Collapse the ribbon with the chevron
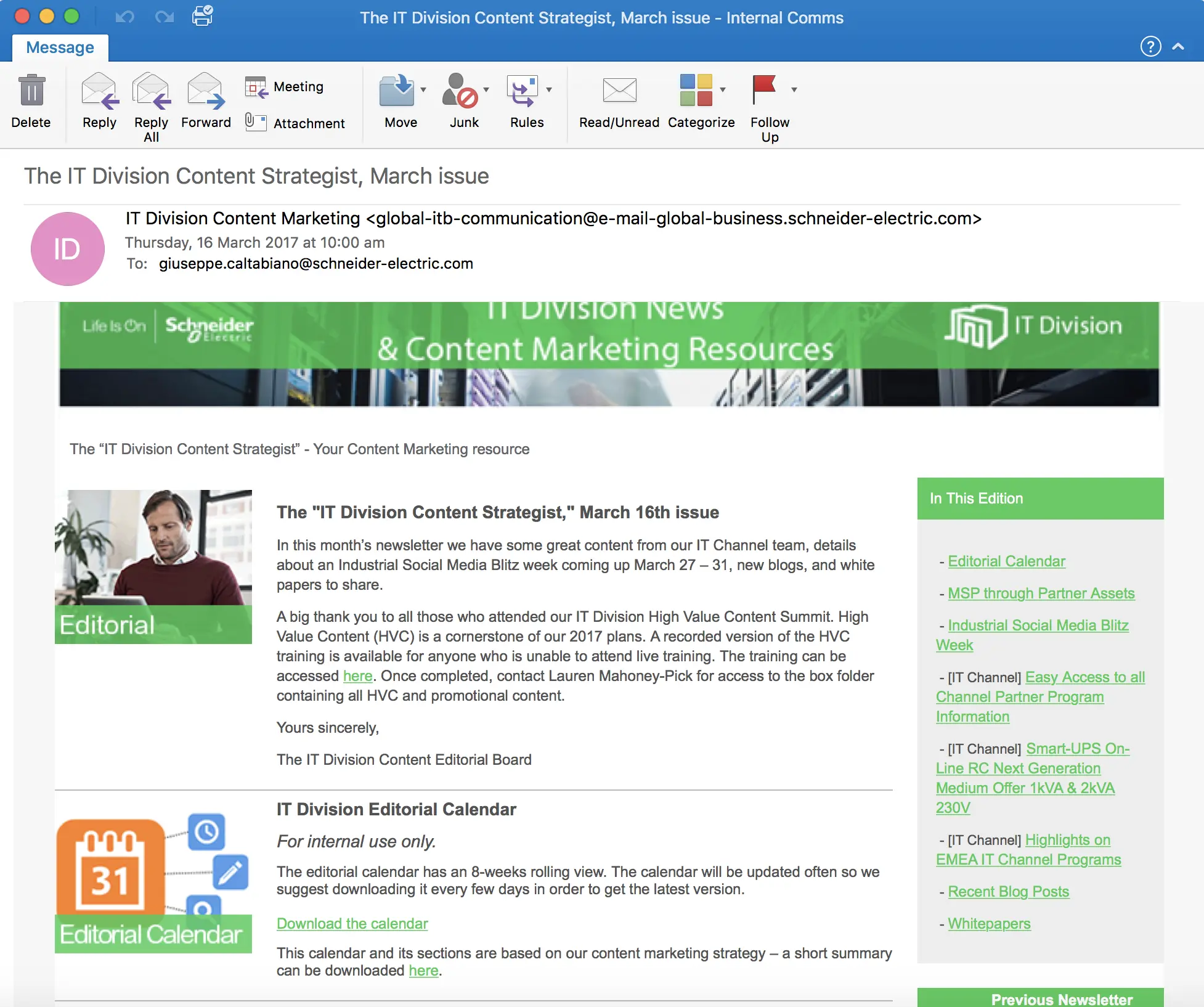 click(x=1178, y=46)
